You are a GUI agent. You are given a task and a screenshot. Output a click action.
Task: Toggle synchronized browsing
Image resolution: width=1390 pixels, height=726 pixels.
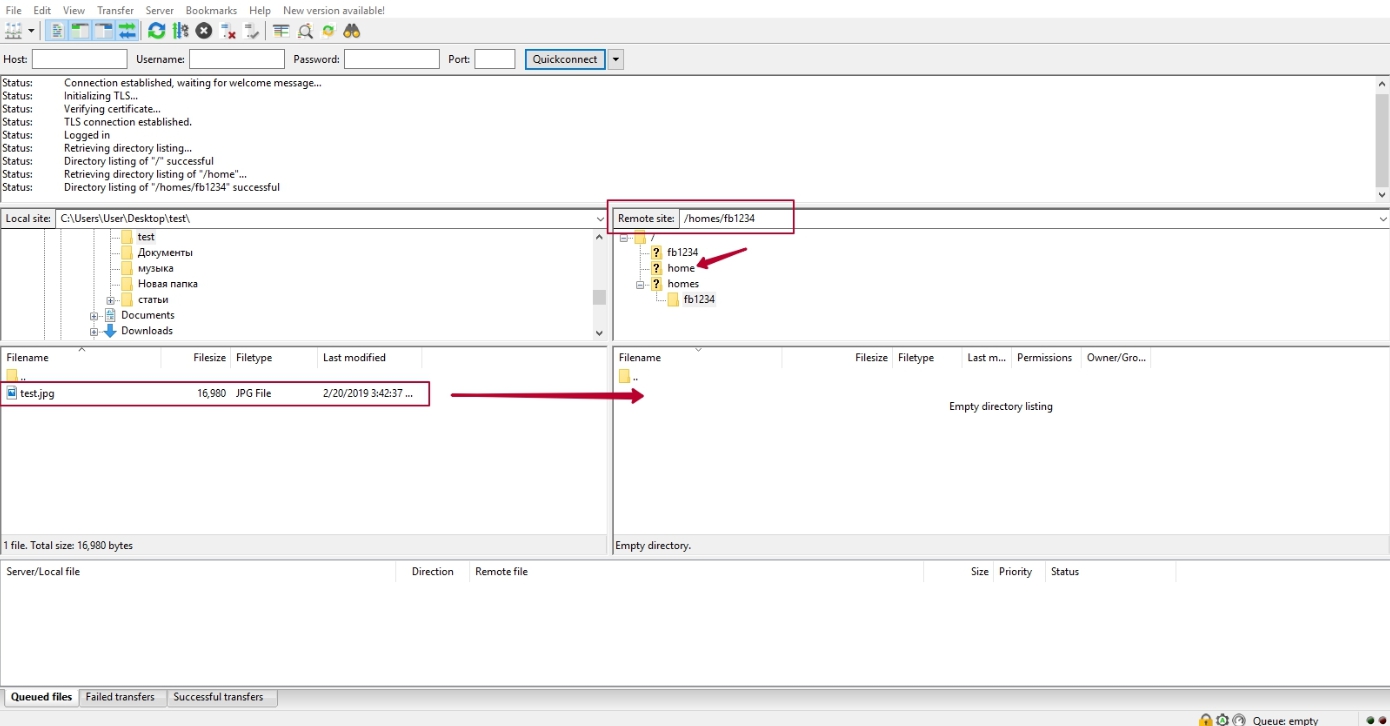[x=328, y=31]
